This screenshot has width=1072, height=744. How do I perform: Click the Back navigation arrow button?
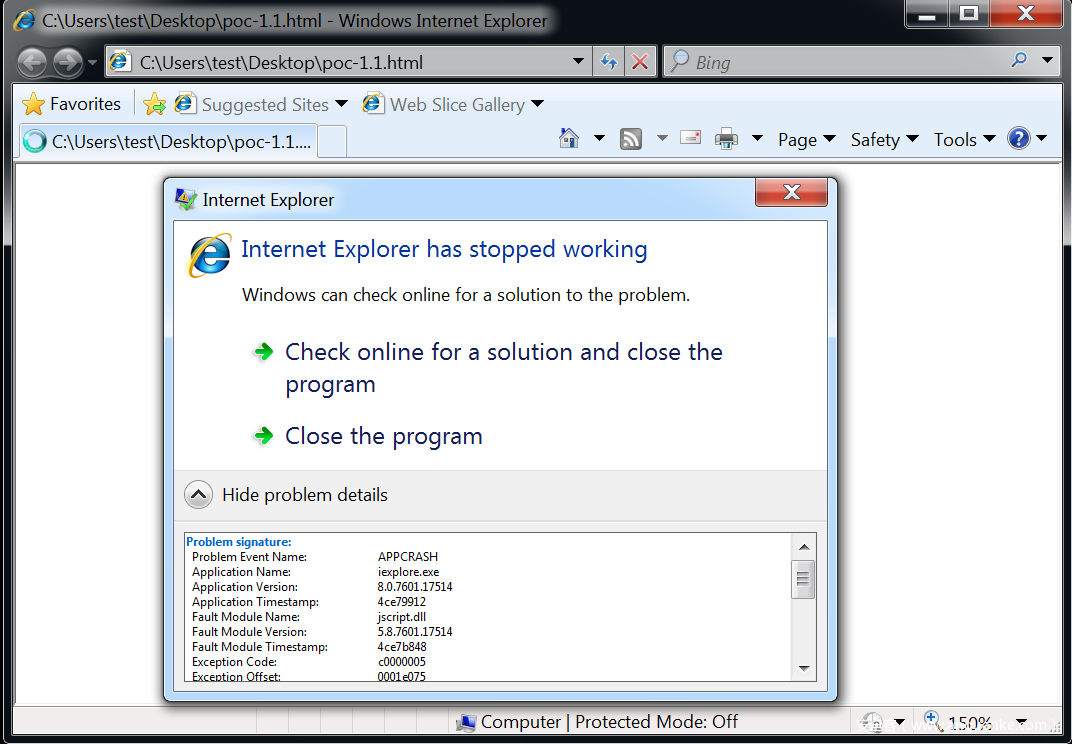pyautogui.click(x=33, y=63)
